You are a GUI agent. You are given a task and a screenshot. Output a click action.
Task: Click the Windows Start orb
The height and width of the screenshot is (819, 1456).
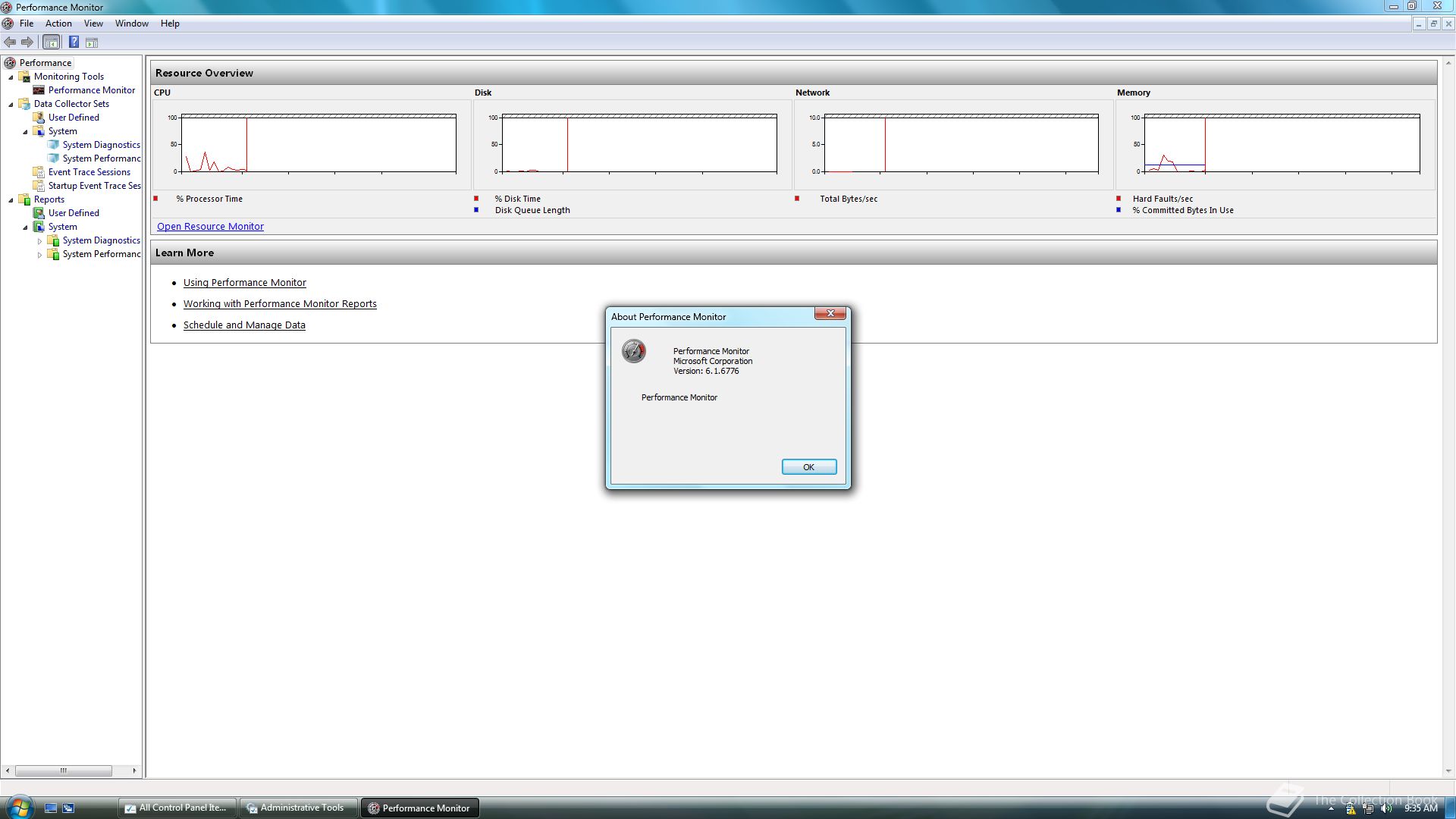[x=19, y=808]
